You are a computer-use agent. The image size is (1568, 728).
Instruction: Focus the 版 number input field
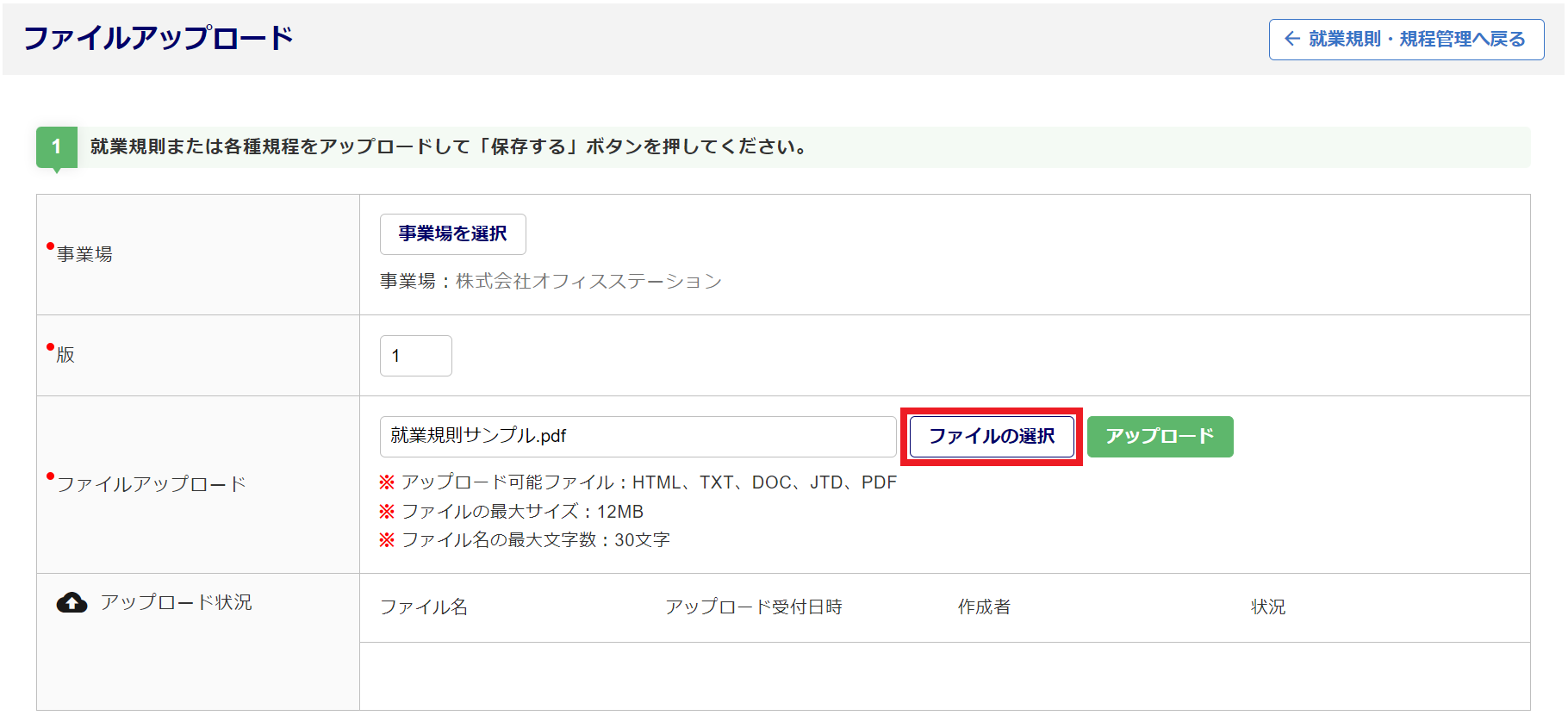[415, 356]
